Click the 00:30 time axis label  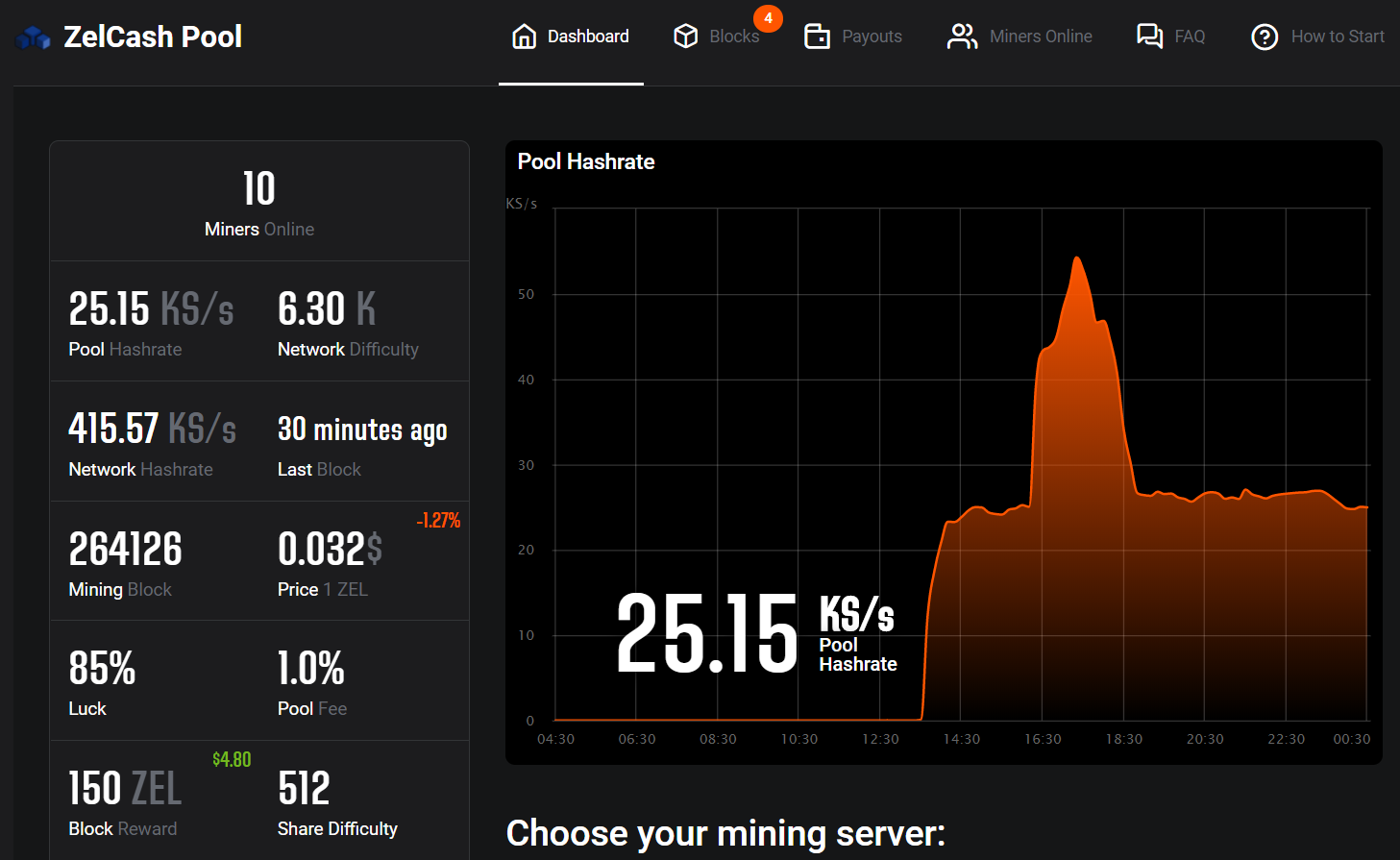1351,739
